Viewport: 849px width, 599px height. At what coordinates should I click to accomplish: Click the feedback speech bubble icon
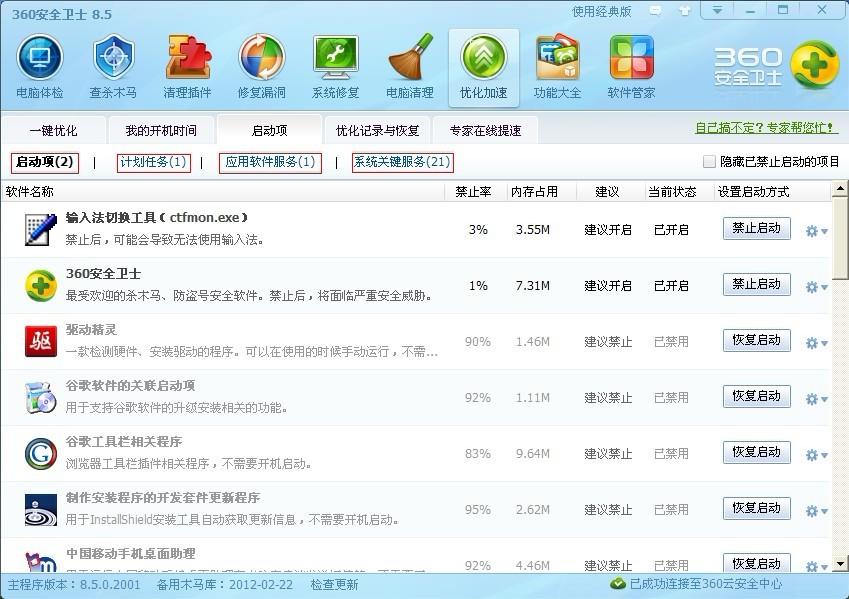tap(656, 11)
